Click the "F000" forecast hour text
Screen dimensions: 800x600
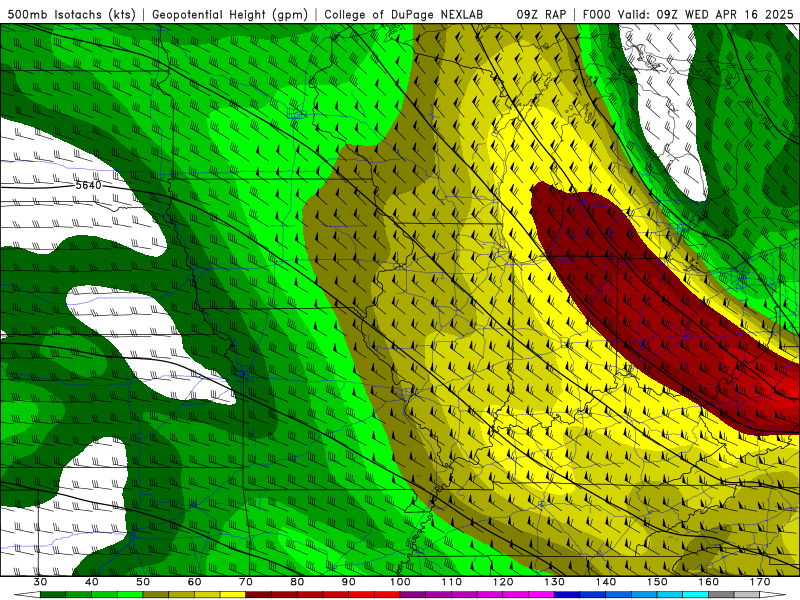point(597,14)
